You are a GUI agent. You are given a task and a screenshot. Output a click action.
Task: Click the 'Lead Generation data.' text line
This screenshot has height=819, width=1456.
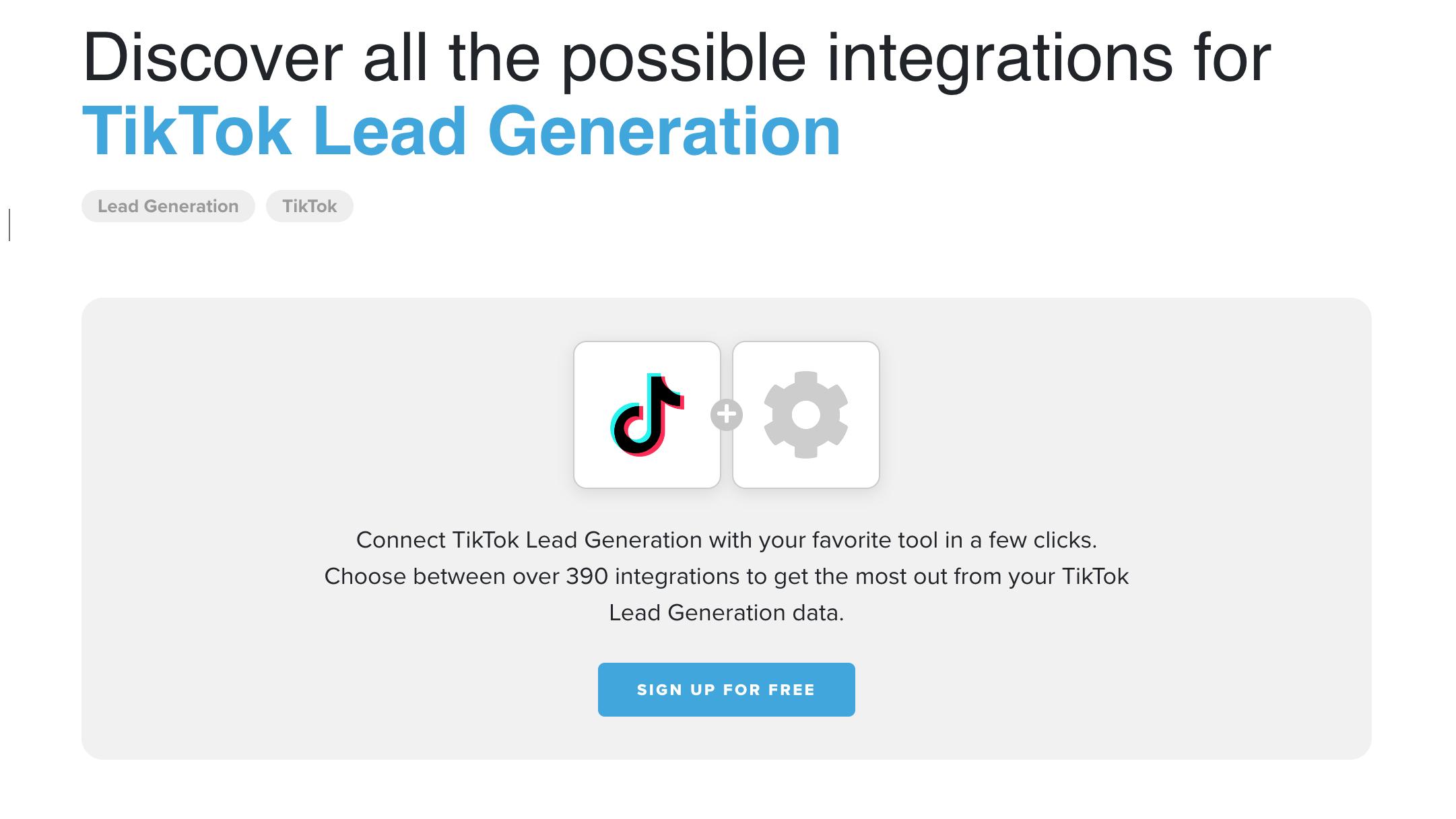click(726, 613)
